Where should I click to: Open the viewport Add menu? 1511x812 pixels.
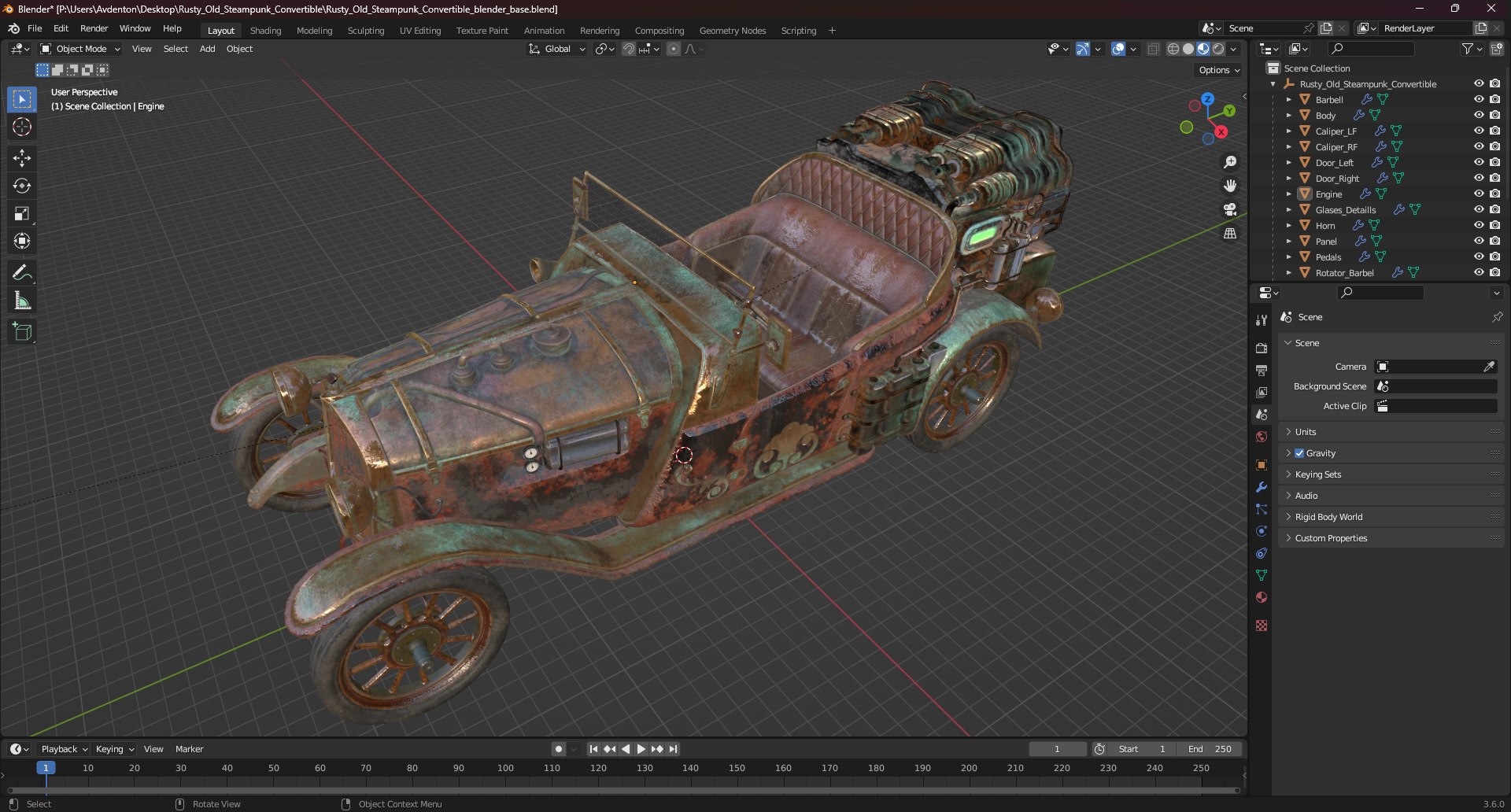coord(207,49)
